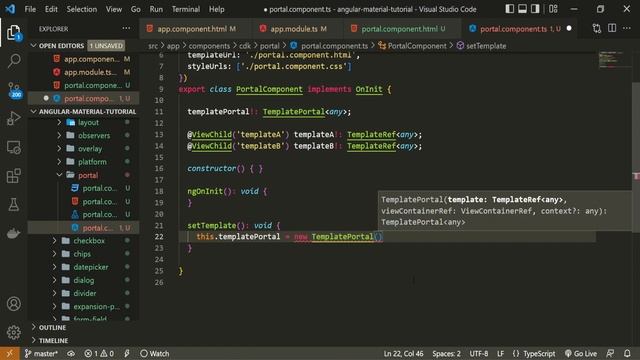Open the editor More Actions ellipsis

pyautogui.click(x=627, y=29)
